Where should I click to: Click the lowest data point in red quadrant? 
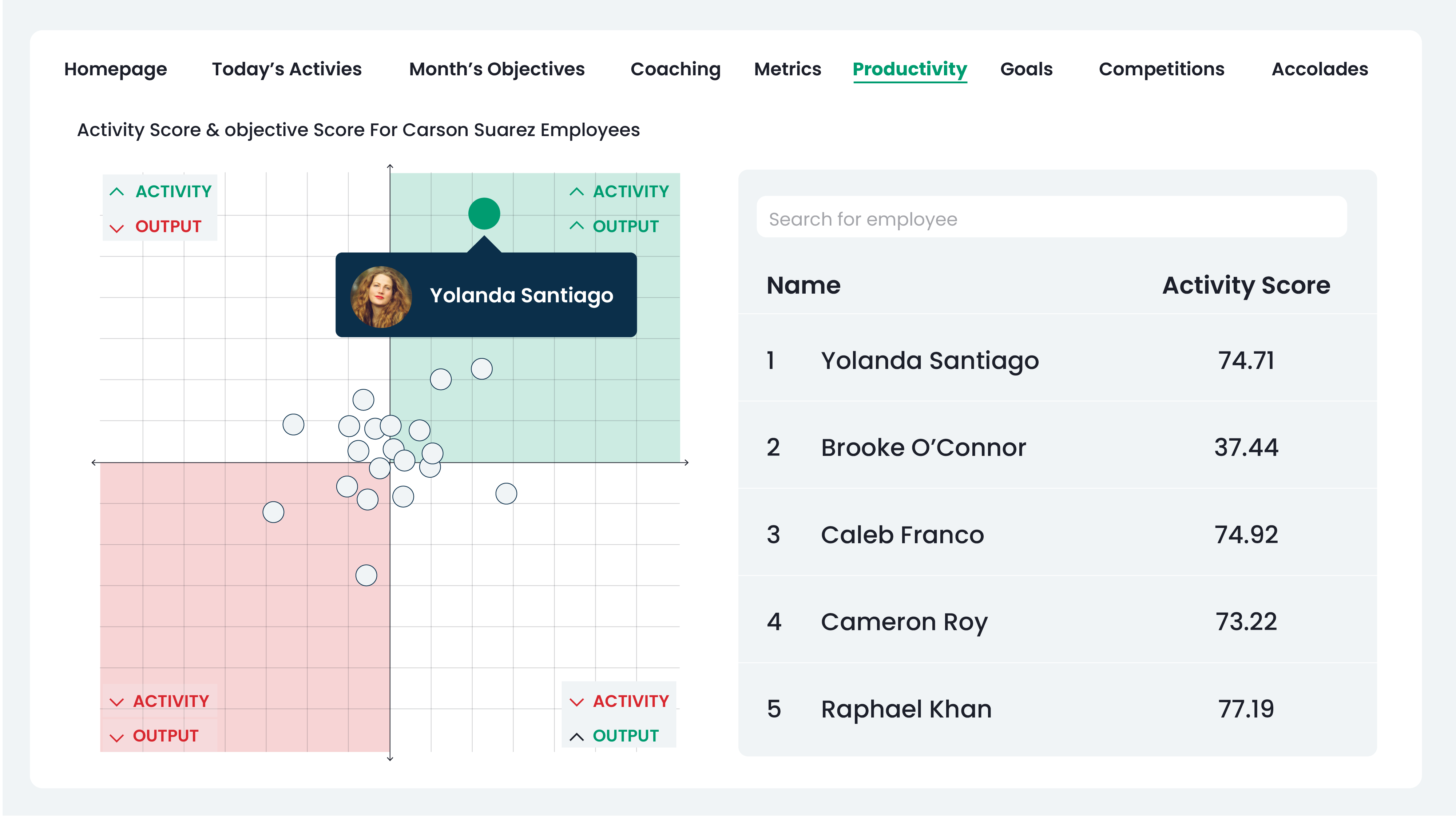[x=366, y=575]
